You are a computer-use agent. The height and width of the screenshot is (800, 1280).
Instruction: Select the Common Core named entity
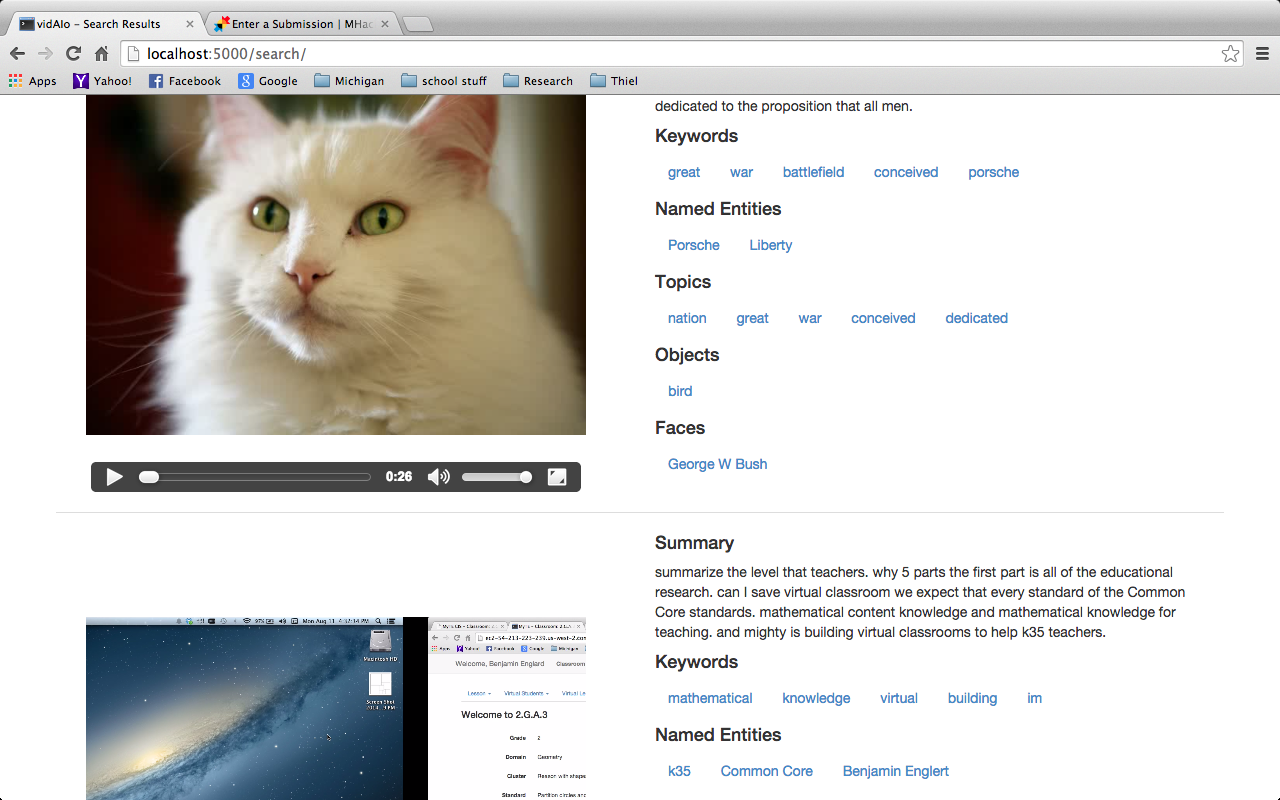click(767, 771)
